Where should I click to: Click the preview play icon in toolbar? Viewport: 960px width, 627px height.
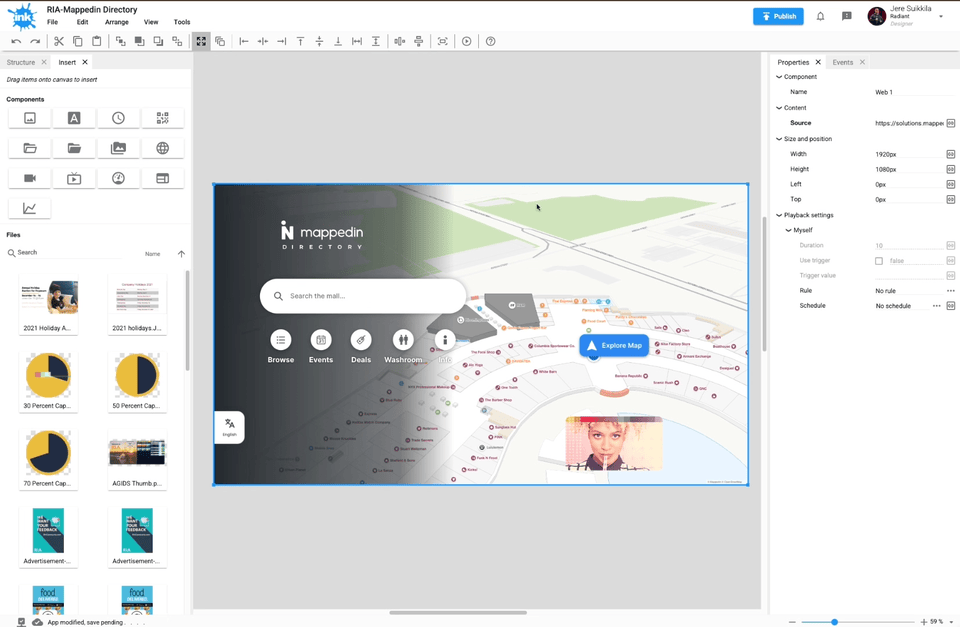click(466, 41)
